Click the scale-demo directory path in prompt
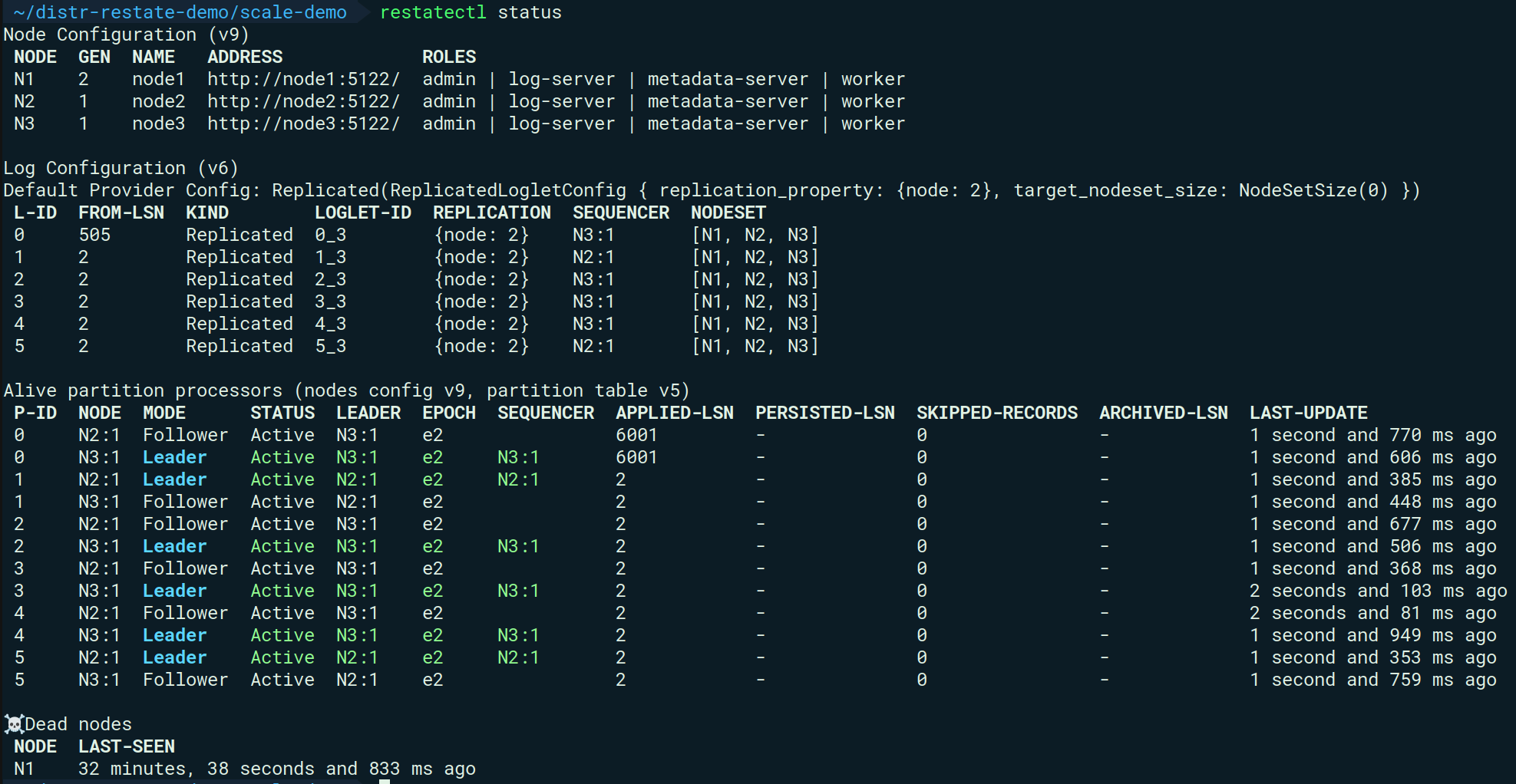Viewport: 1516px width, 784px height. tap(180, 12)
